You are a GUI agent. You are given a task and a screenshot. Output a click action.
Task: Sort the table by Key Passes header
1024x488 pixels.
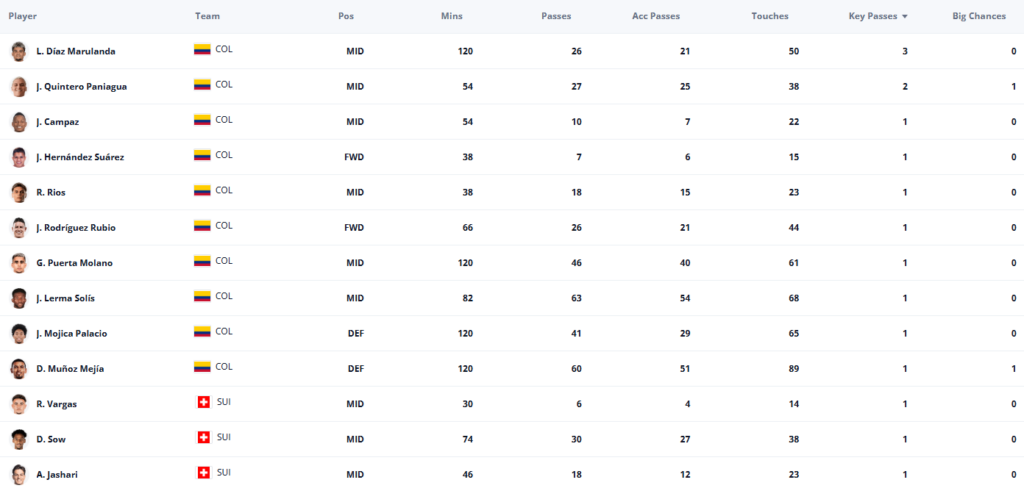(872, 16)
